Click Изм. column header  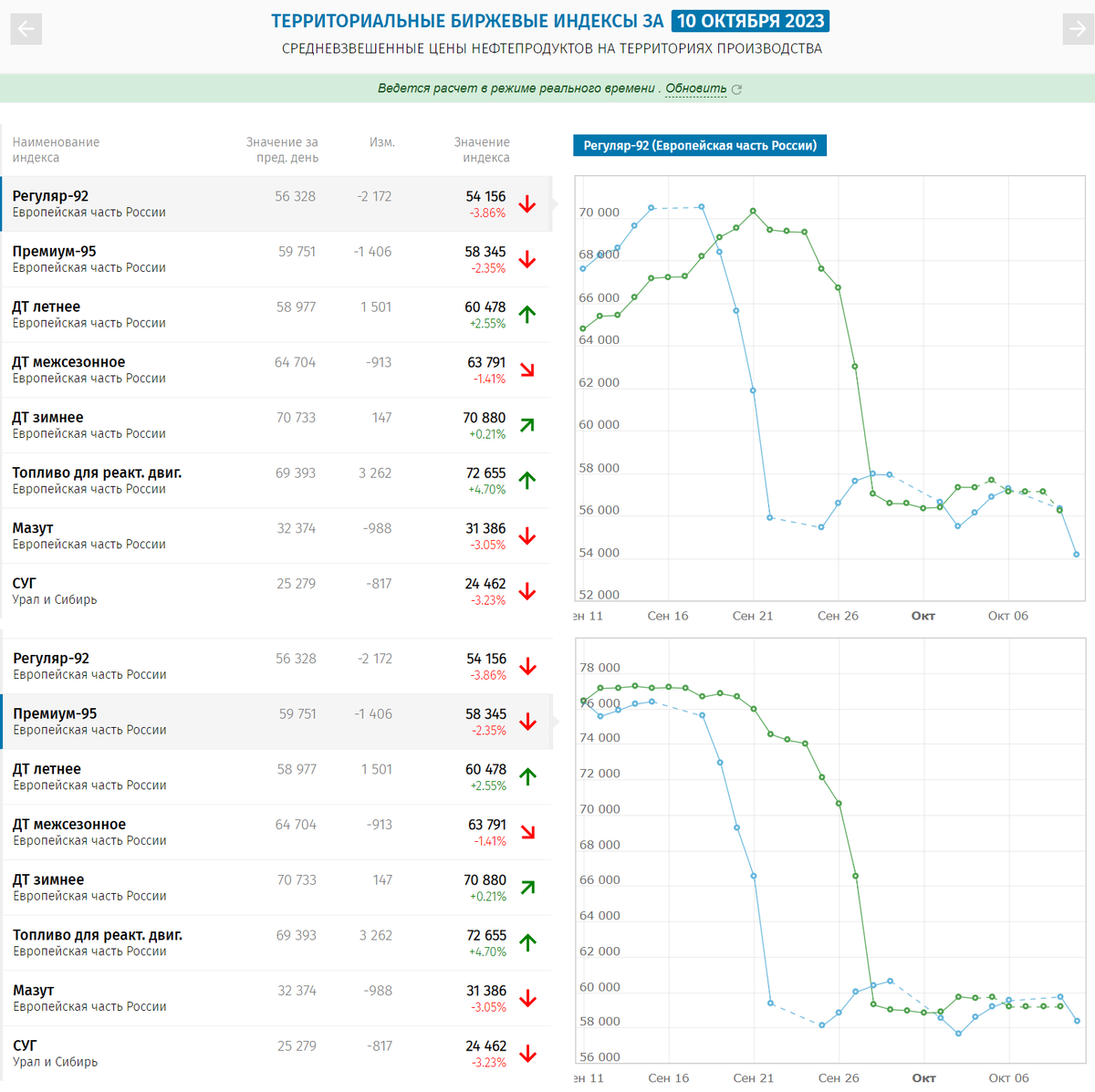(382, 142)
